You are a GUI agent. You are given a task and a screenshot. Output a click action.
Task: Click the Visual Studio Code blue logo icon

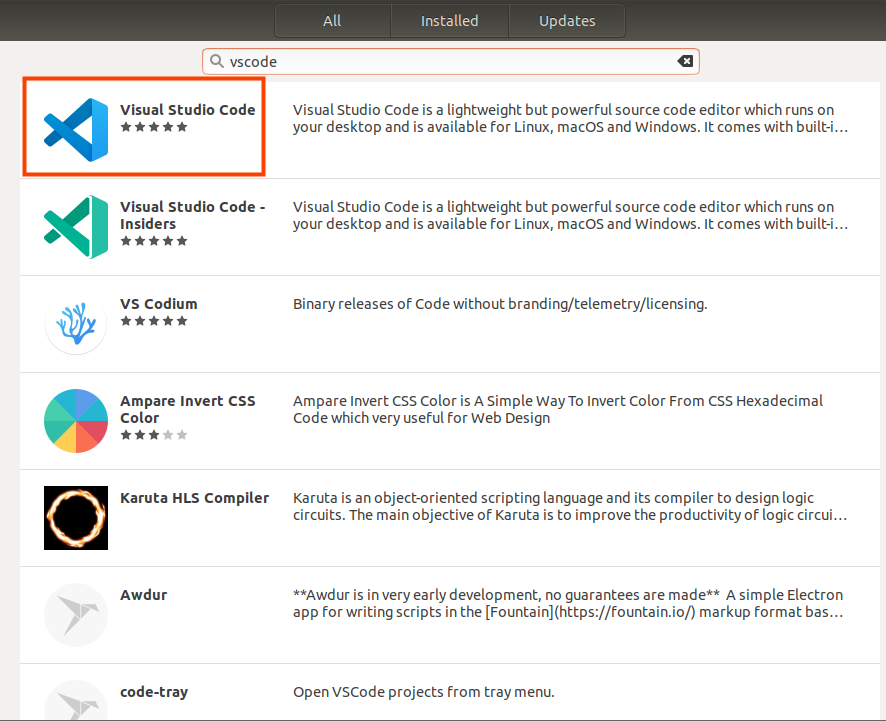coord(75,130)
